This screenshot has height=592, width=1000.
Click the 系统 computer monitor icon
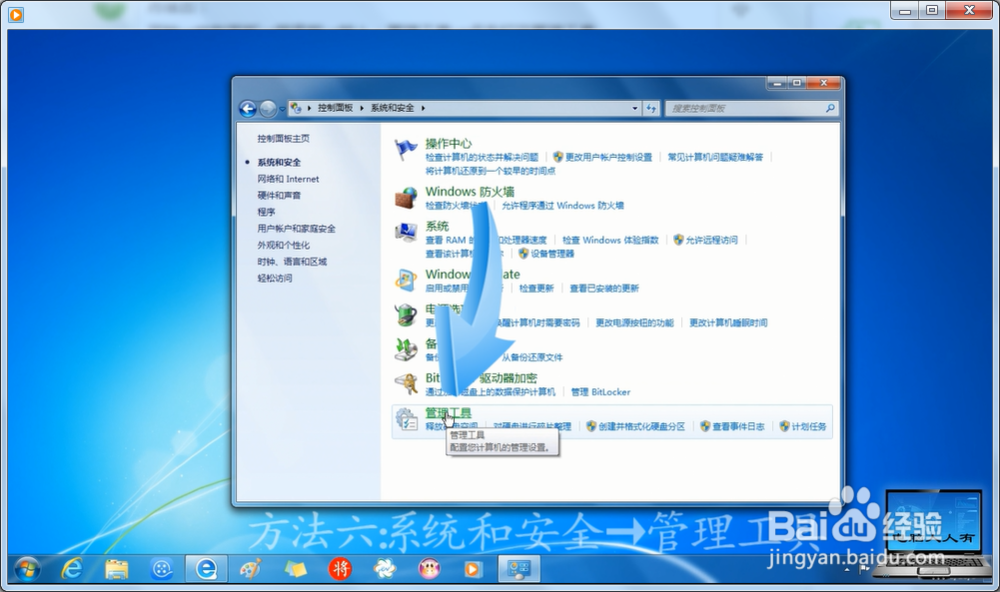point(406,232)
